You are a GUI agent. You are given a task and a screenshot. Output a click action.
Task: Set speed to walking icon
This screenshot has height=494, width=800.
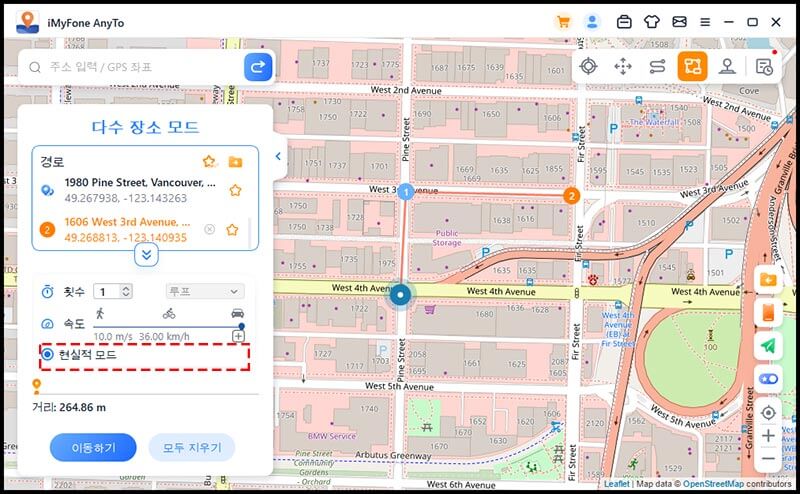pyautogui.click(x=100, y=313)
